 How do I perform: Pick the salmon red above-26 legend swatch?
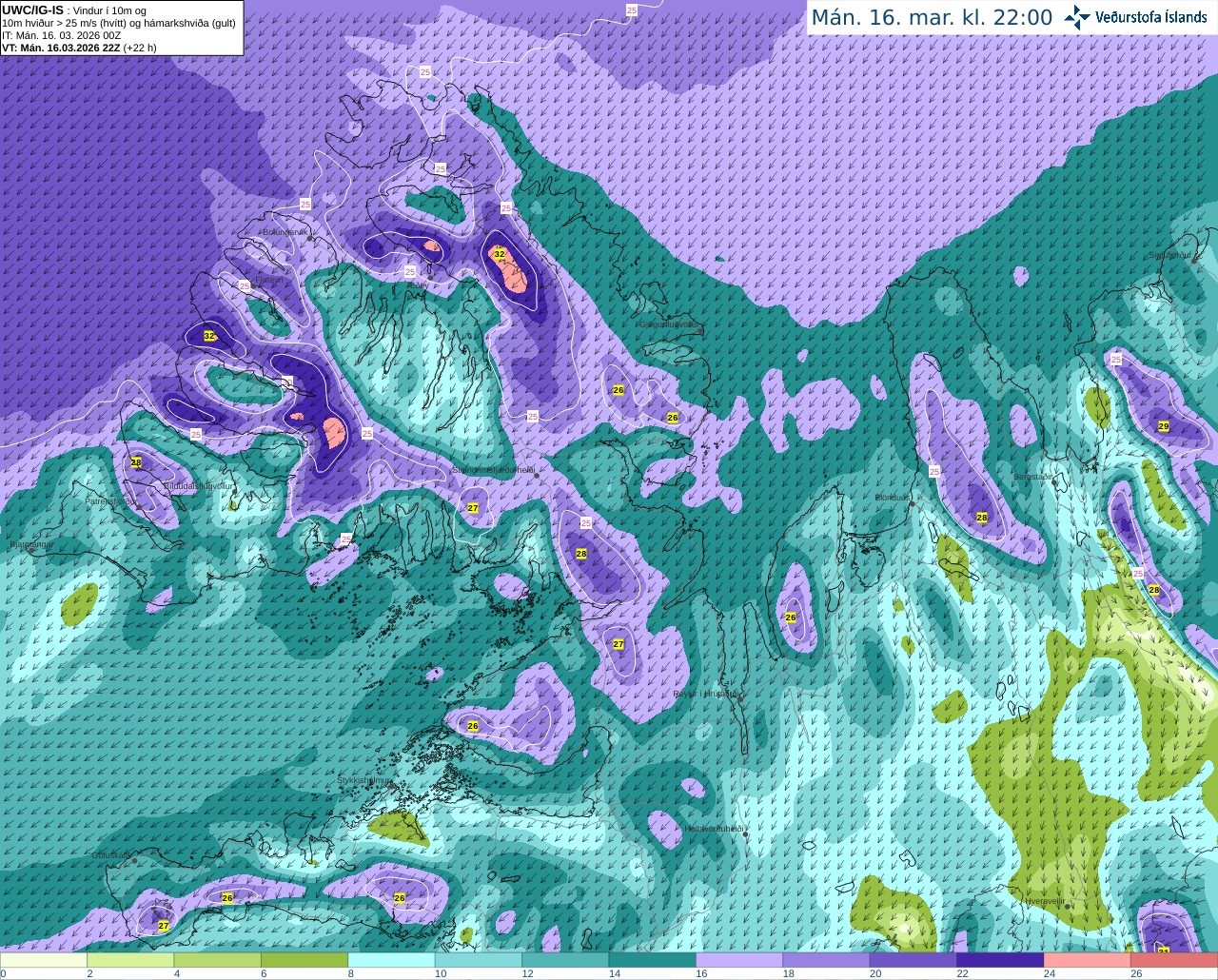[1174, 960]
